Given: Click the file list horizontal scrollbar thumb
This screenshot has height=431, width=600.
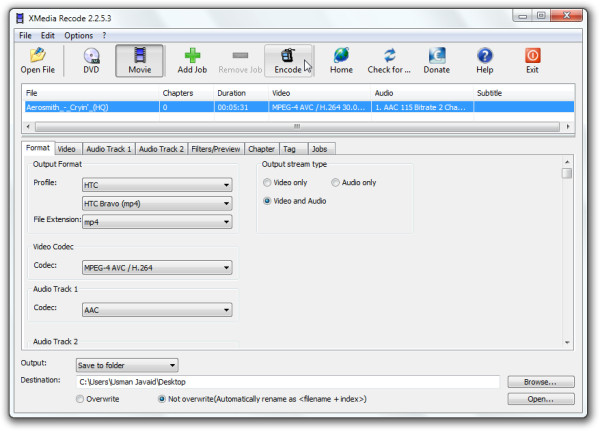Looking at the screenshot, I should point(297,126).
